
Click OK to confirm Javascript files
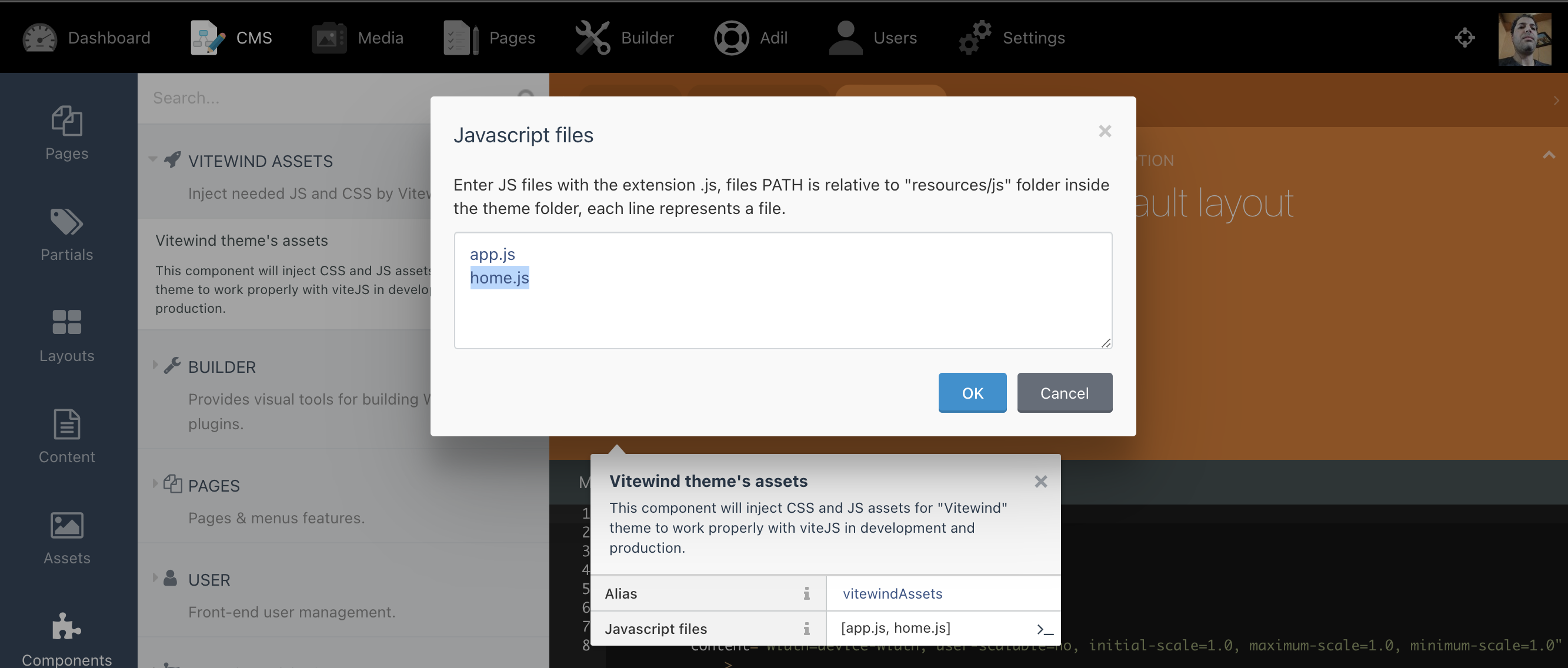(972, 392)
